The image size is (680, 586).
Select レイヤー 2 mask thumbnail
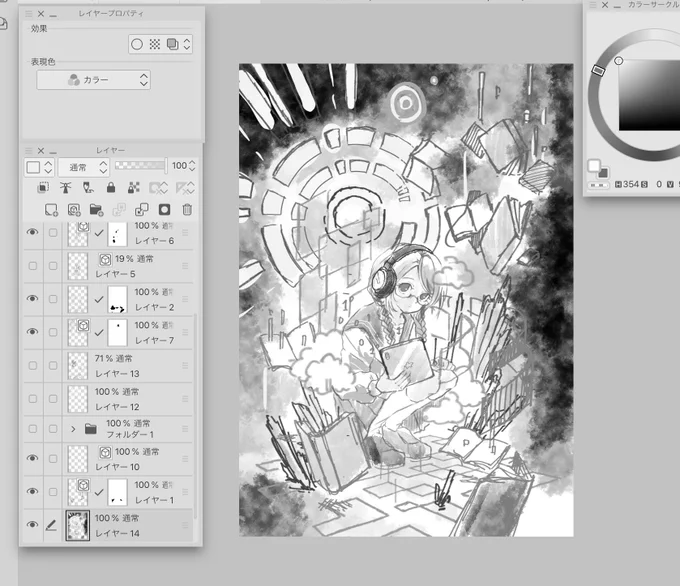118,299
